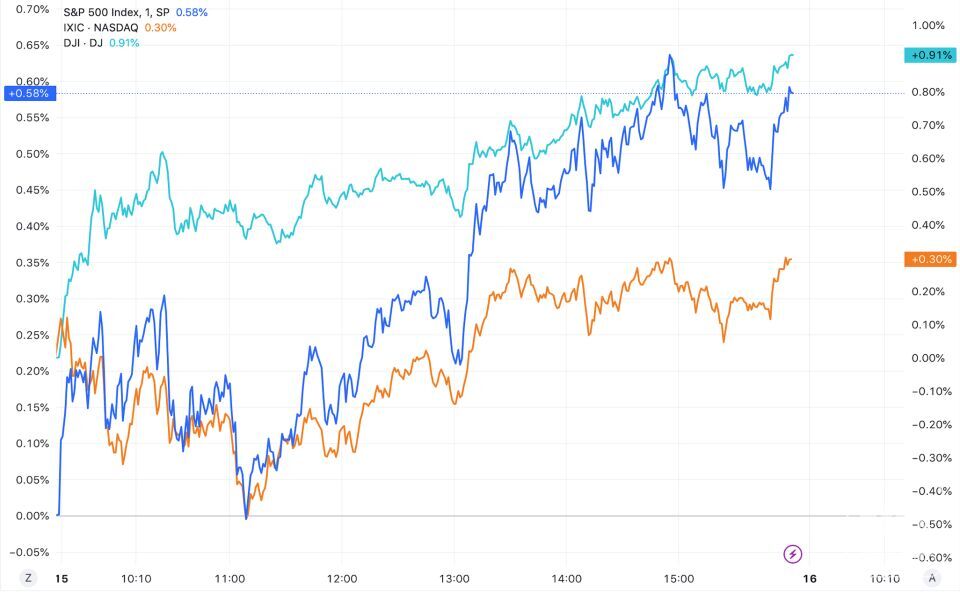The height and width of the screenshot is (594, 960).
Task: Click the 1.00% right scale label
Action: point(929,26)
